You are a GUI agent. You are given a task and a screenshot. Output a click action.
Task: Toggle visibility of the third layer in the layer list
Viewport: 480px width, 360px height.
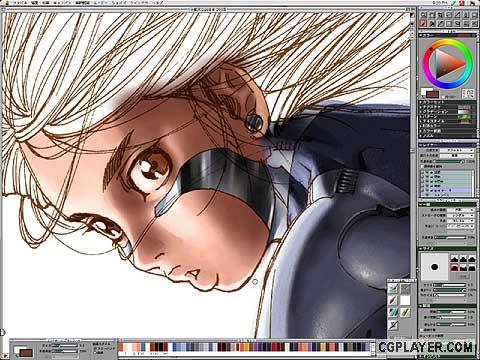(426, 181)
